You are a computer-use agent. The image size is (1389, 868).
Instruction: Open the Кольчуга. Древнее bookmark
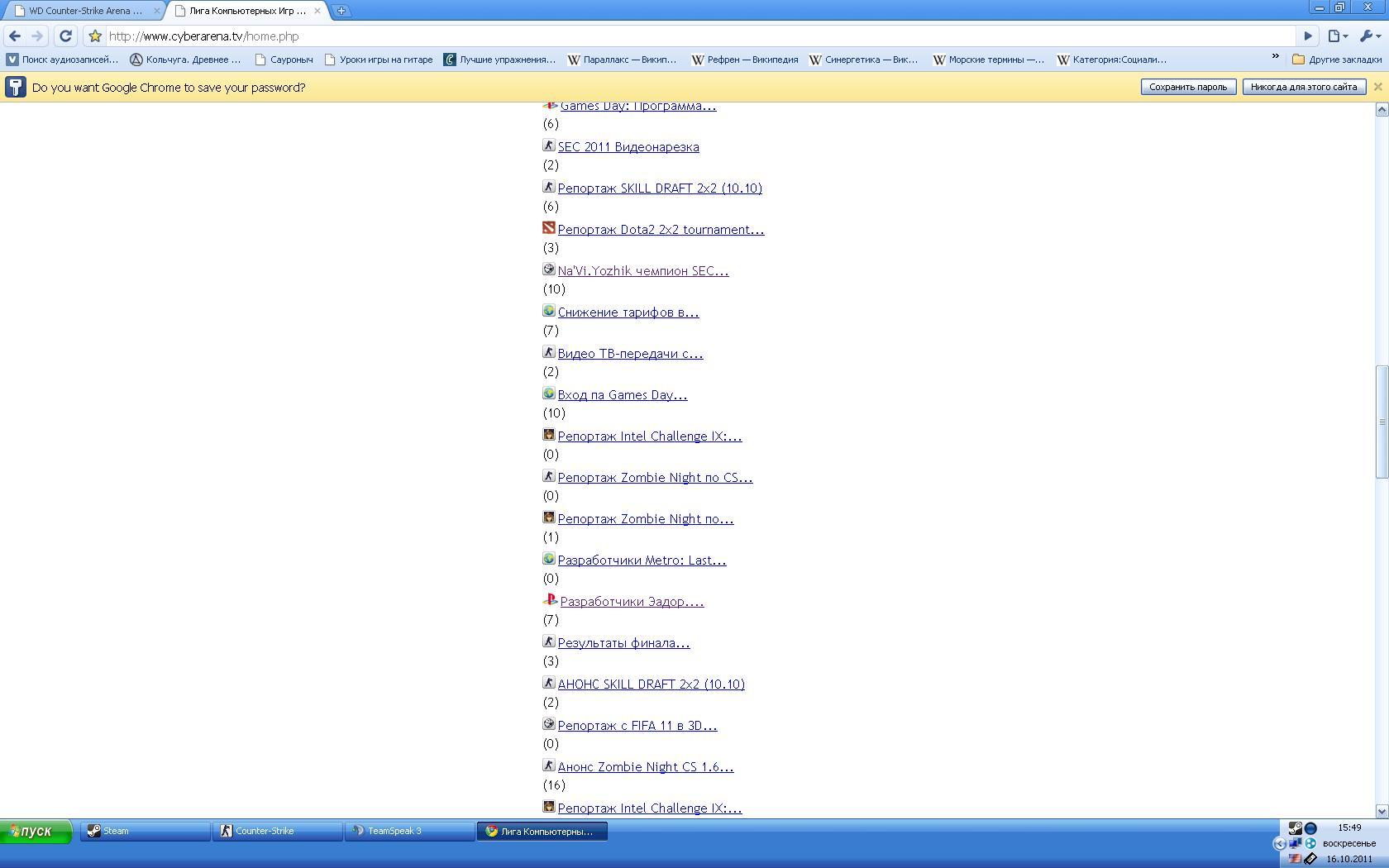[x=186, y=60]
